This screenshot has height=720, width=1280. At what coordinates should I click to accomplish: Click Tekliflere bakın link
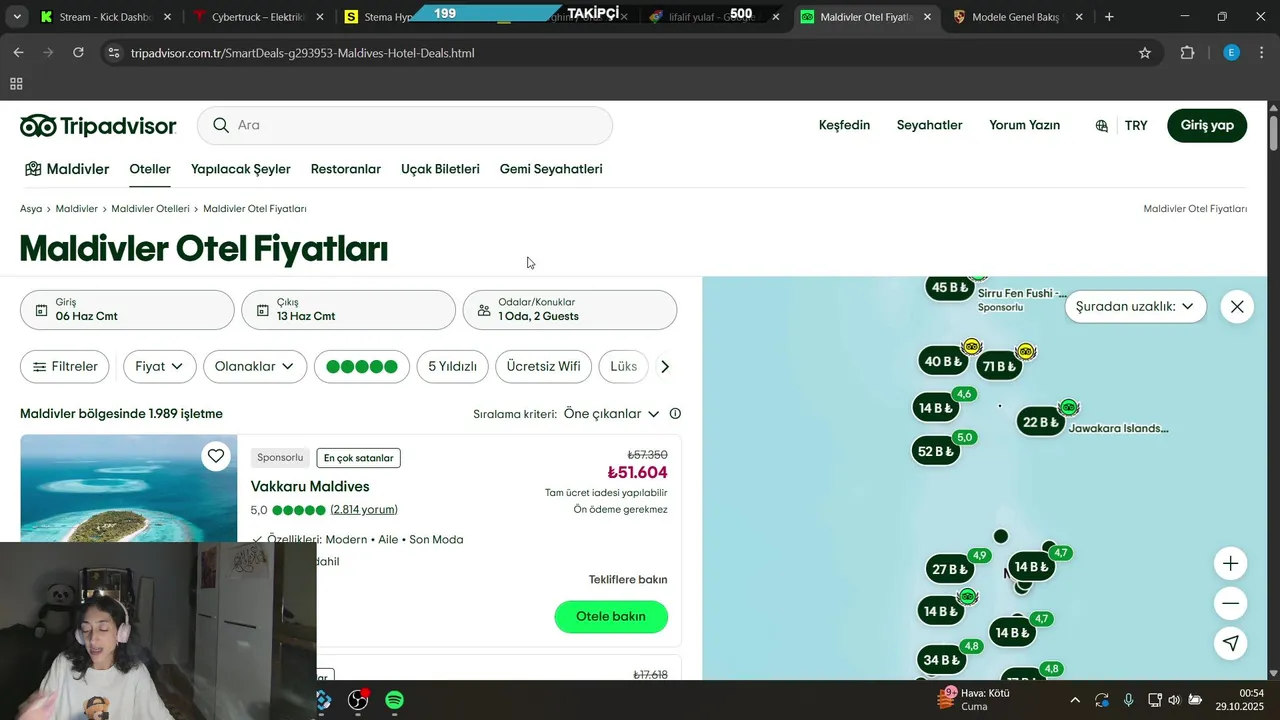click(628, 580)
